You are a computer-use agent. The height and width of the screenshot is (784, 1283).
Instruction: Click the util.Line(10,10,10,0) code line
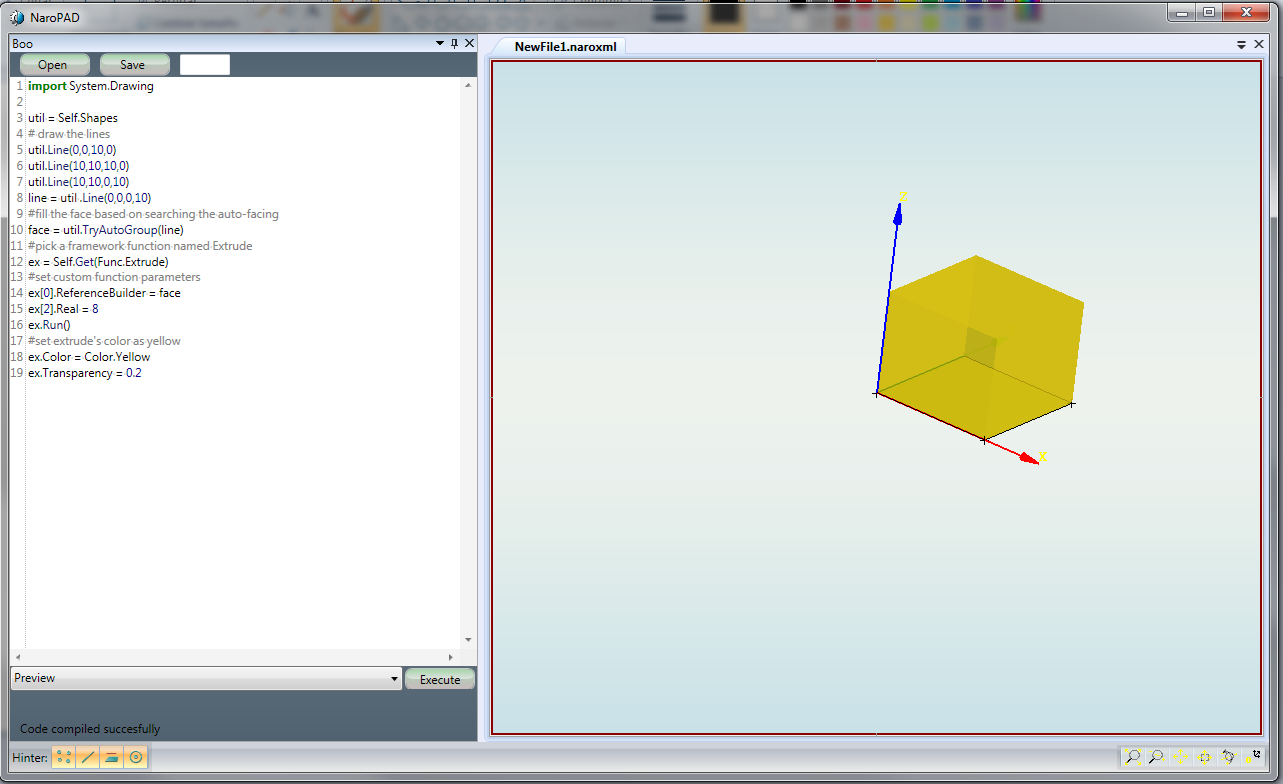[78, 166]
